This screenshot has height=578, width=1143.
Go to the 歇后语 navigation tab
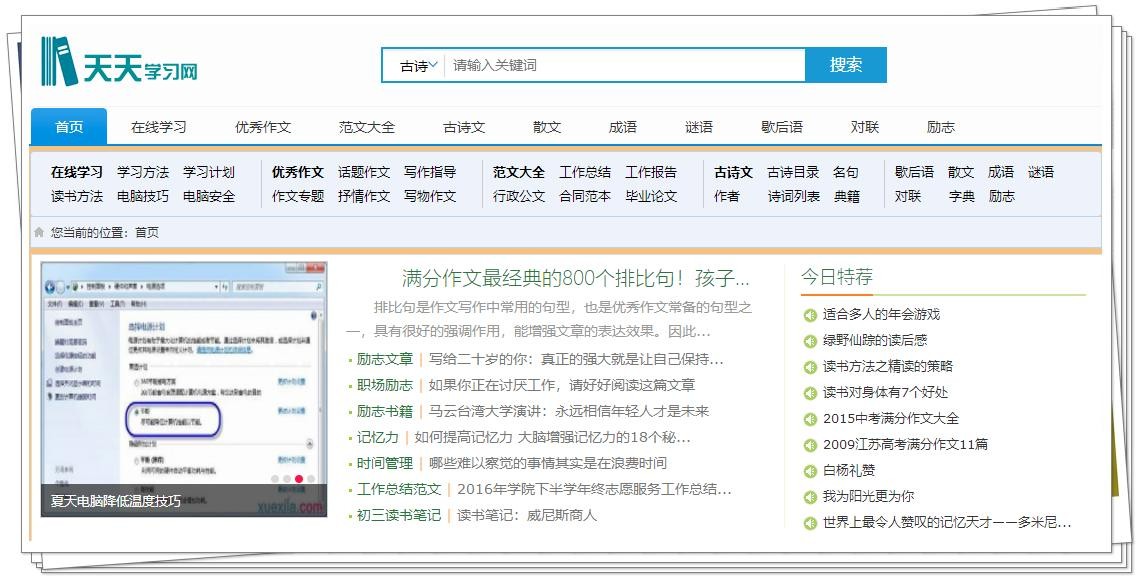click(782, 127)
